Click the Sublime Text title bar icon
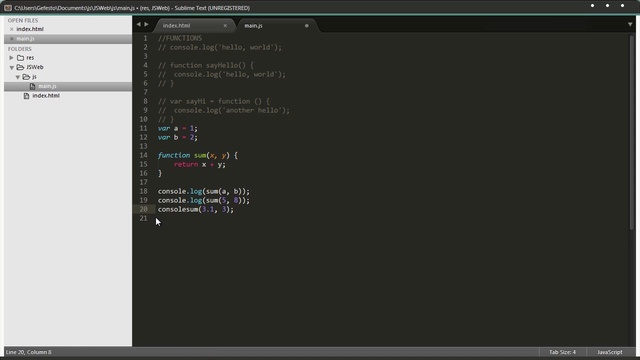This screenshot has width=640, height=360. [8, 8]
